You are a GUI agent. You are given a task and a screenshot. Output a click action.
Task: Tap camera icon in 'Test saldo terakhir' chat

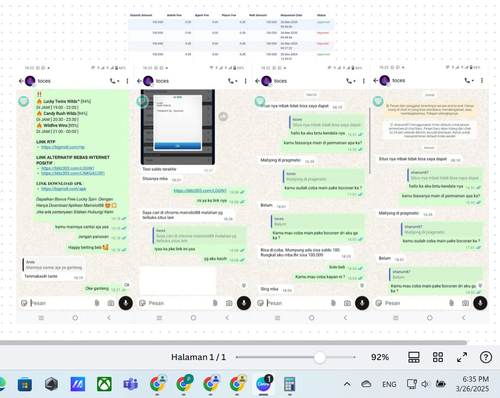click(x=229, y=303)
